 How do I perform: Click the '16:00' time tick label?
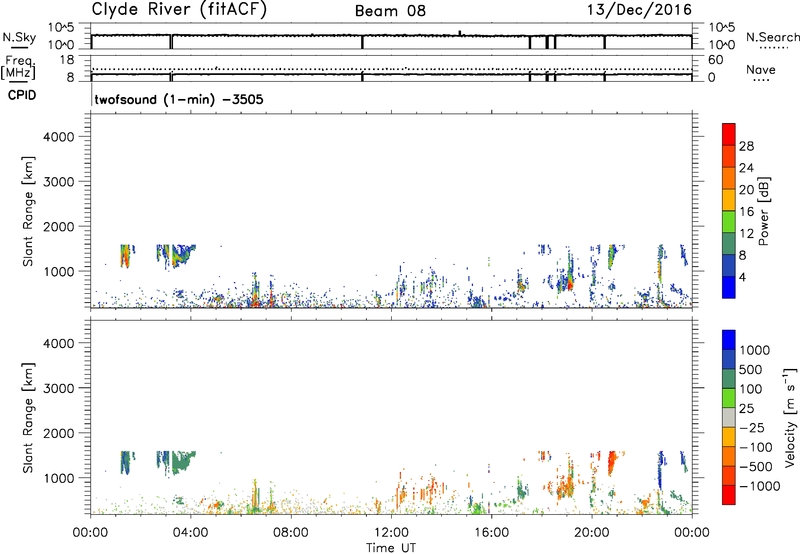(x=491, y=533)
